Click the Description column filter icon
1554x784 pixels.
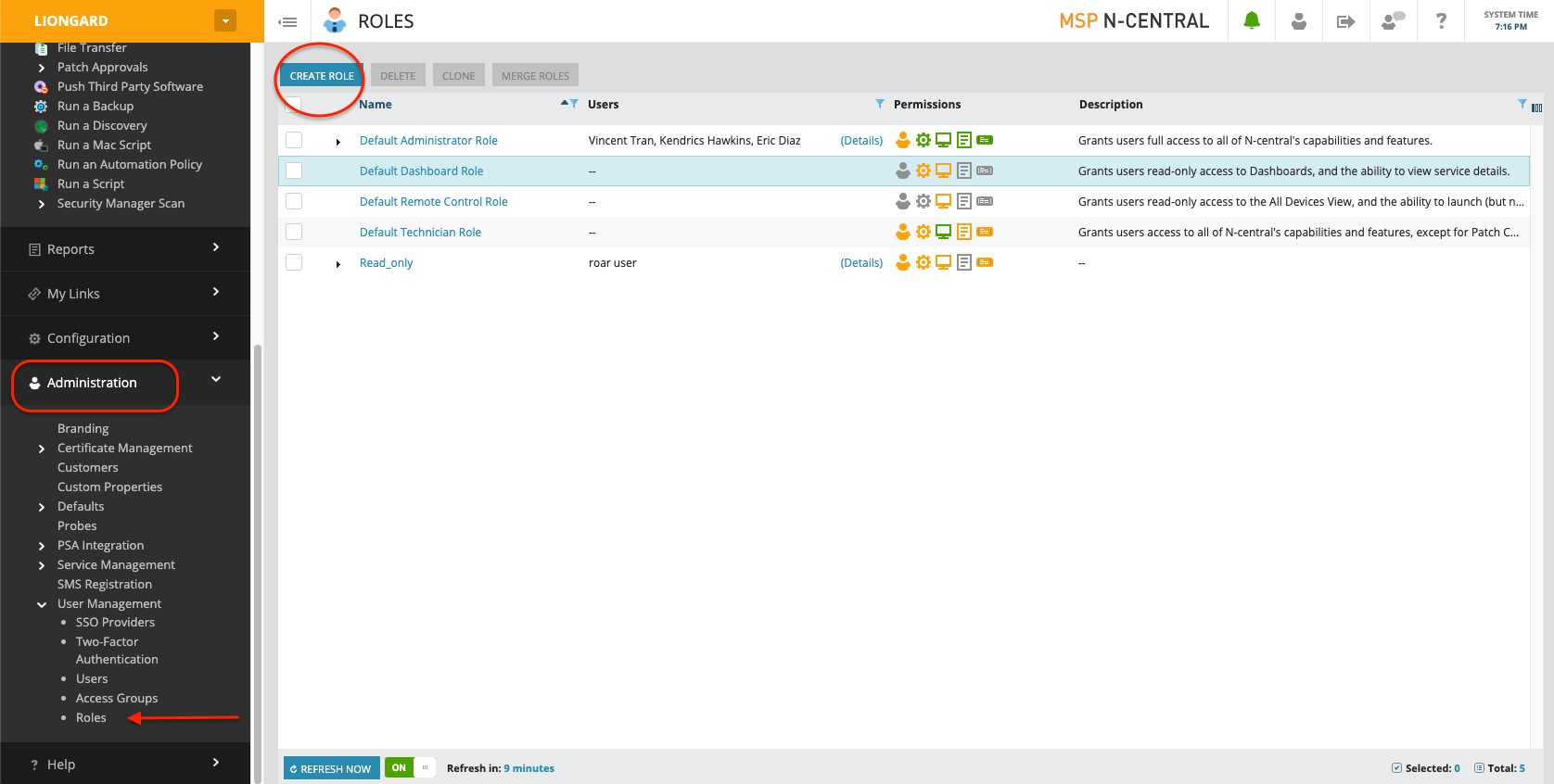pyautogui.click(x=1522, y=104)
